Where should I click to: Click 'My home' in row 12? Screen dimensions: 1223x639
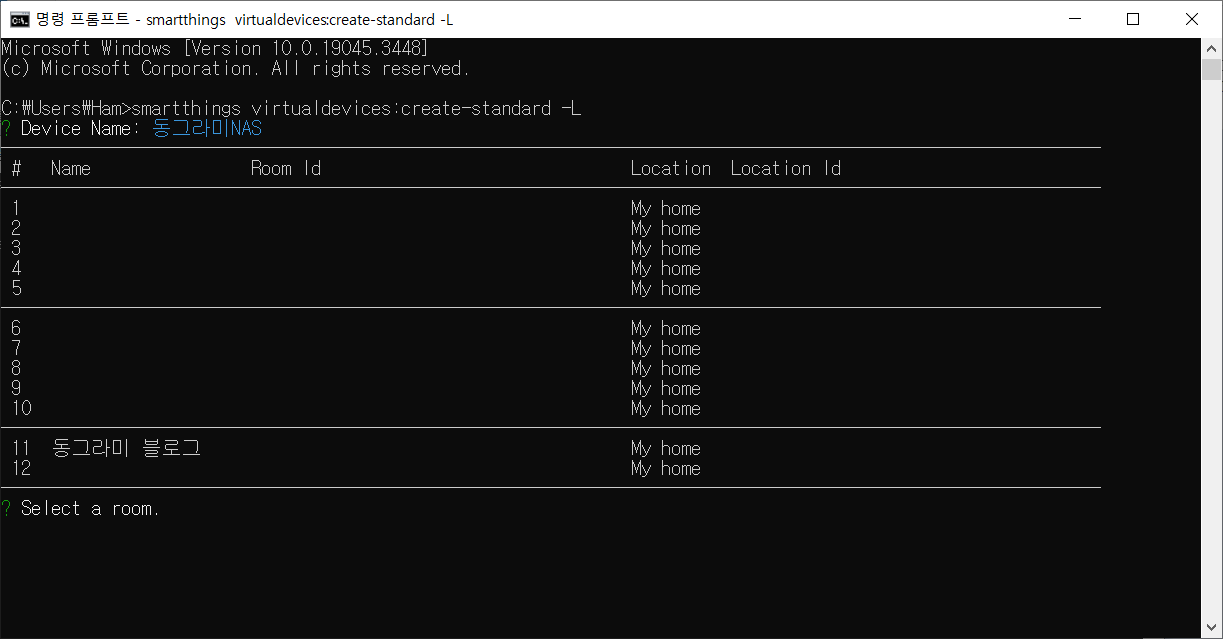coord(666,468)
